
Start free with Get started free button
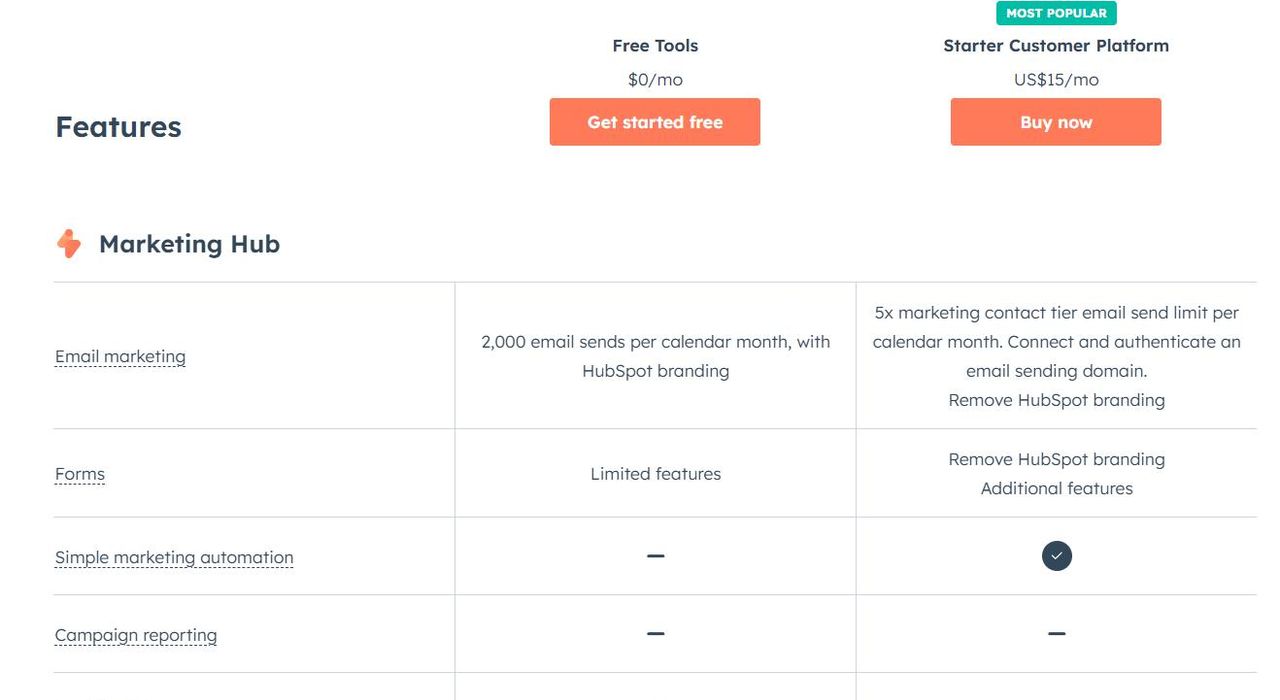pyautogui.click(x=655, y=122)
